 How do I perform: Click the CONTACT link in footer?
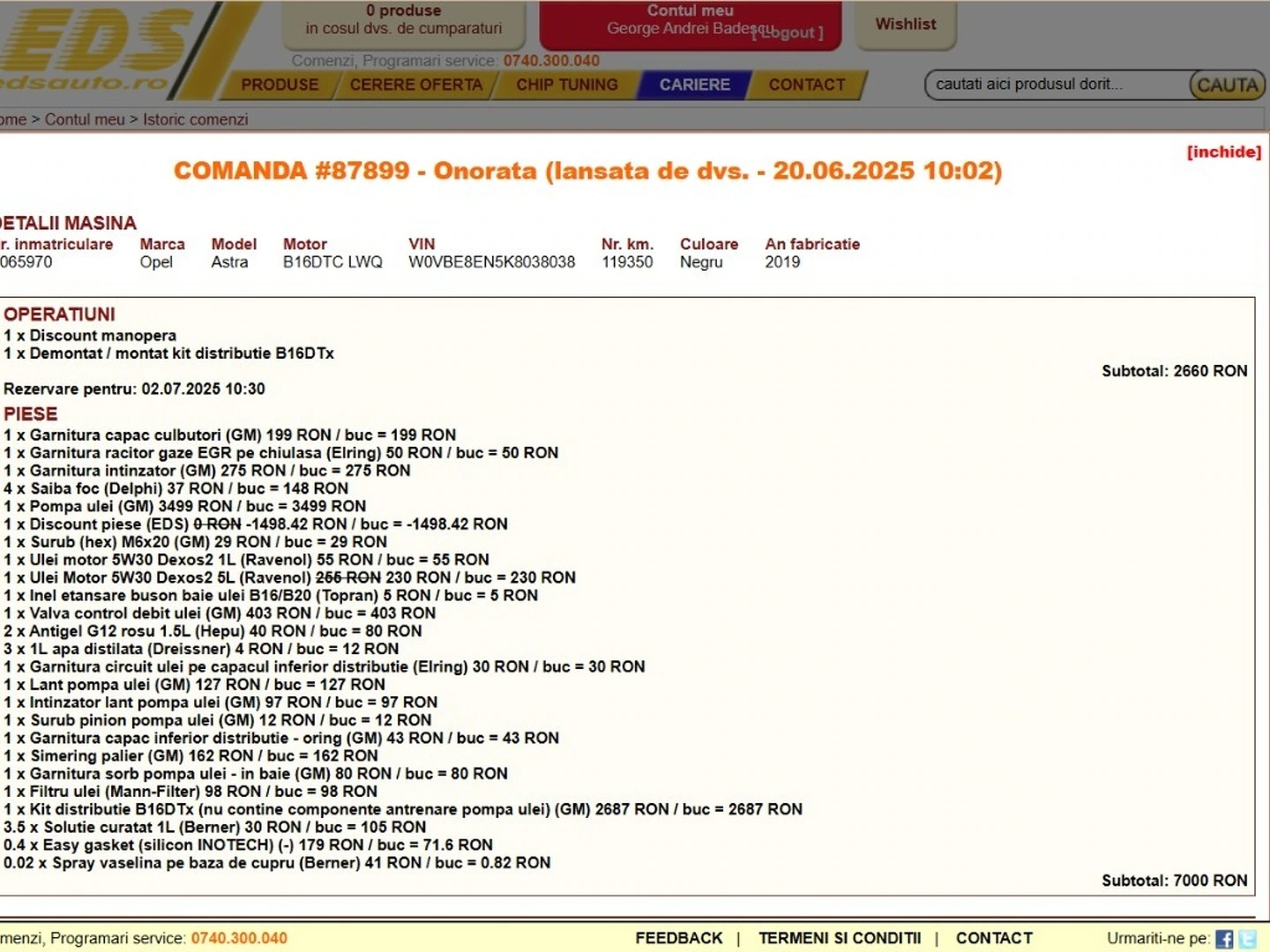pos(994,938)
